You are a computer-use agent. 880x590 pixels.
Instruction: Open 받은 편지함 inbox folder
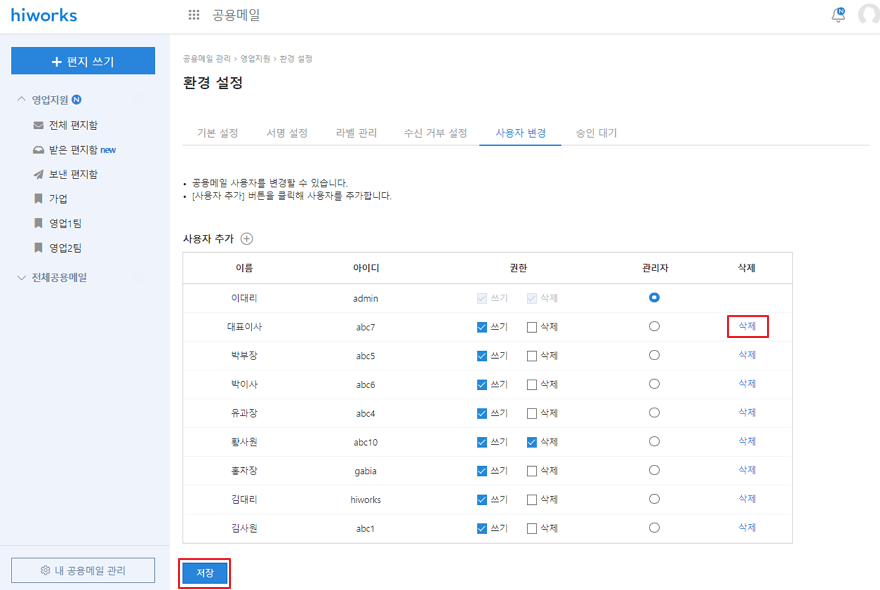pos(38,150)
